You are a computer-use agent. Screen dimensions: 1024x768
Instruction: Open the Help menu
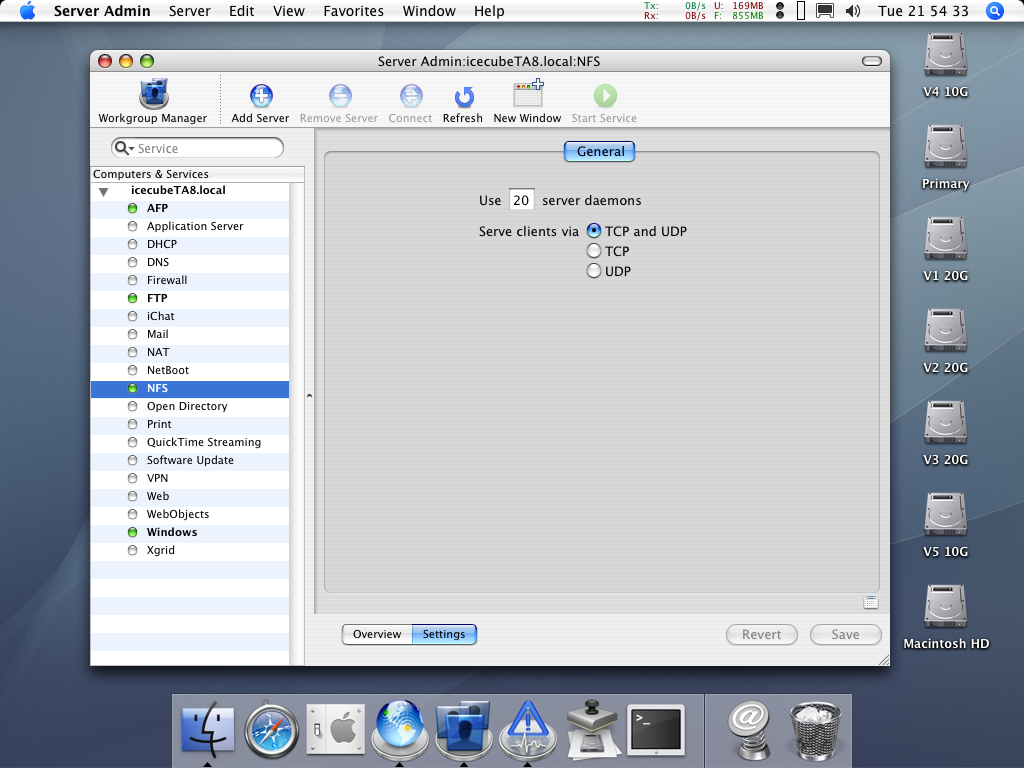click(x=489, y=10)
